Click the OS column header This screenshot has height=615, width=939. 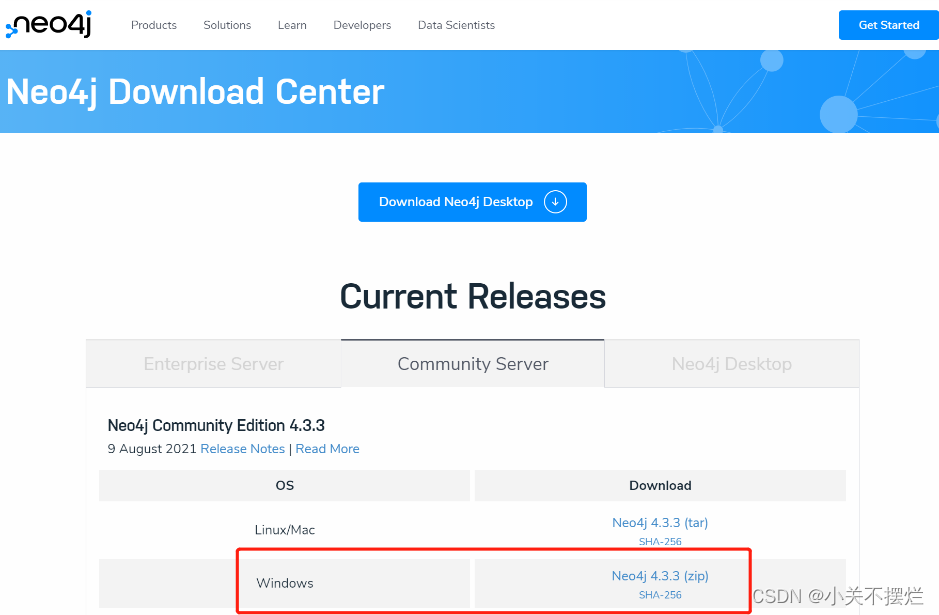284,486
